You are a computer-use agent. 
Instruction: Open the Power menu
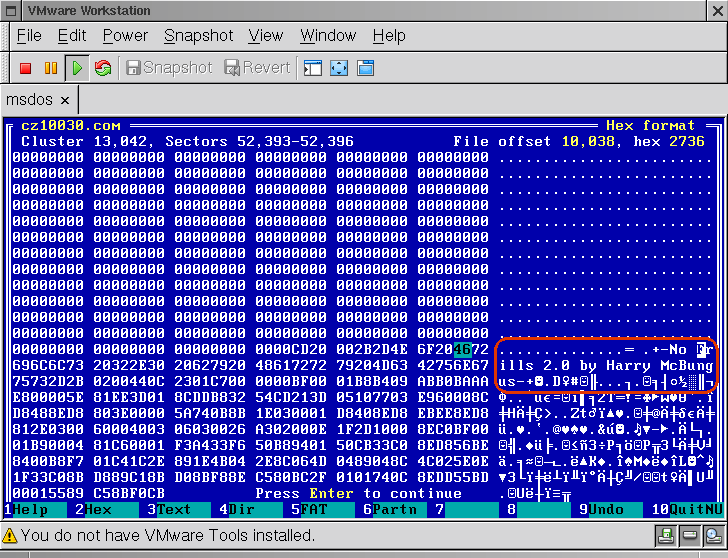click(125, 36)
